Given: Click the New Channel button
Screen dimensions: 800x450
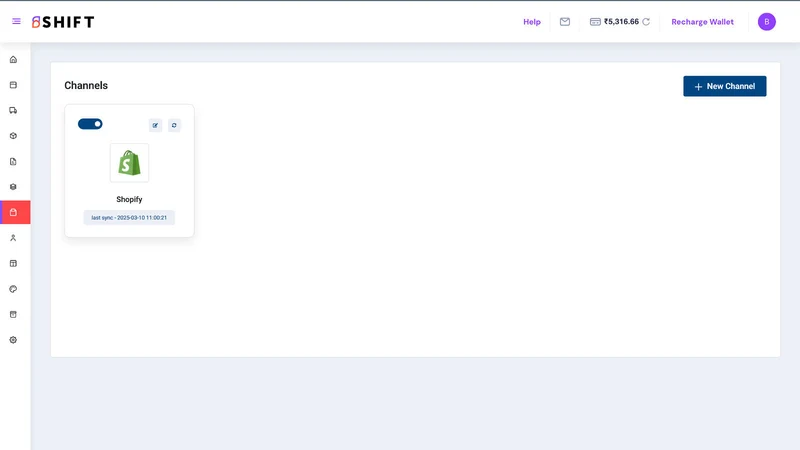Looking at the screenshot, I should 724,86.
